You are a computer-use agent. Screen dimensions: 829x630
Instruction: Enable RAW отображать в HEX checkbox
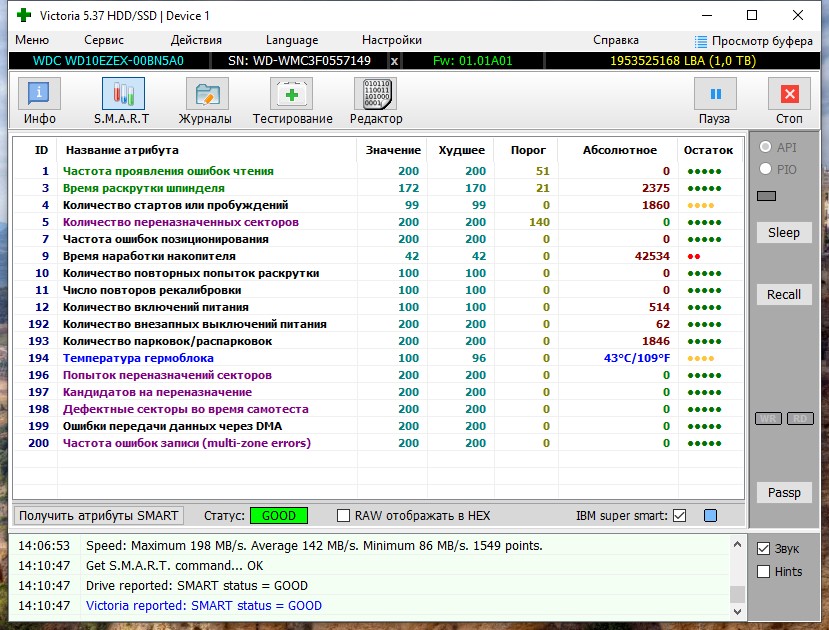pos(343,515)
